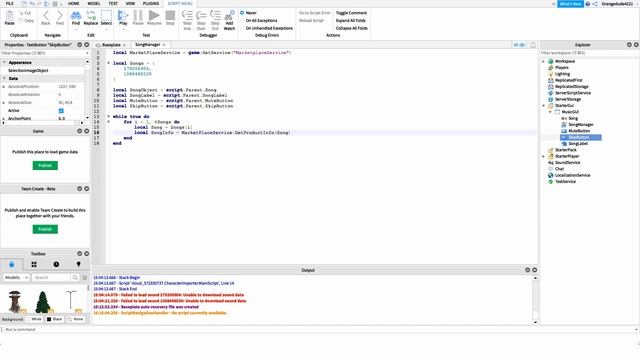Screen dimensions: 640x360
Task: Click the Step Out debugger icon
Action: coord(215,16)
